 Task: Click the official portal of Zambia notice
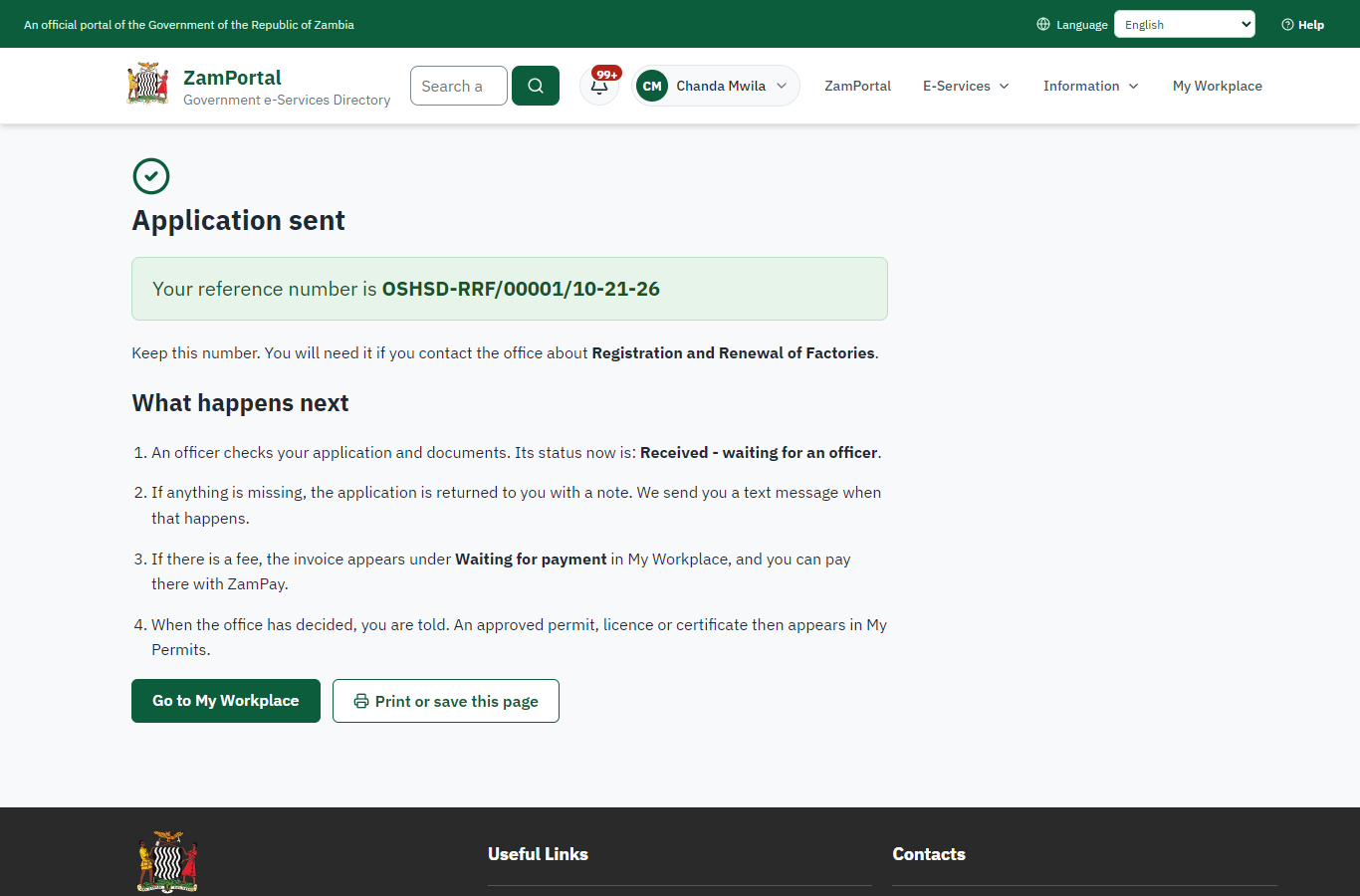[x=189, y=25]
